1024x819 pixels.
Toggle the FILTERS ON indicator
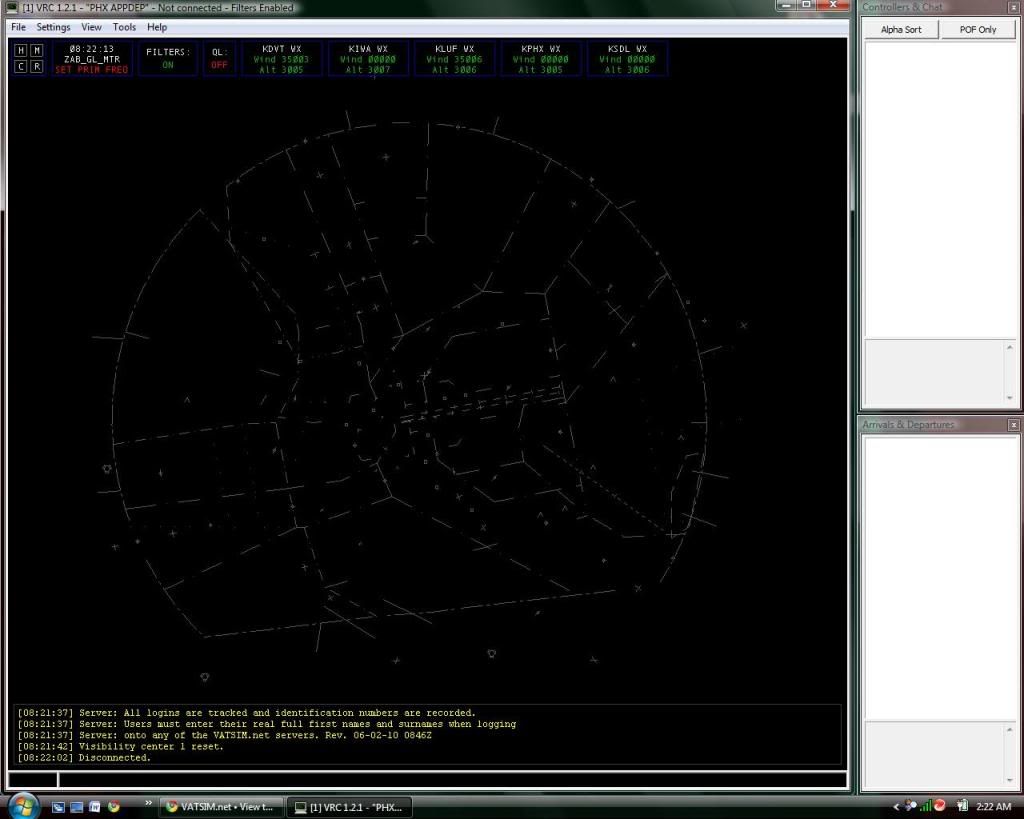point(167,58)
